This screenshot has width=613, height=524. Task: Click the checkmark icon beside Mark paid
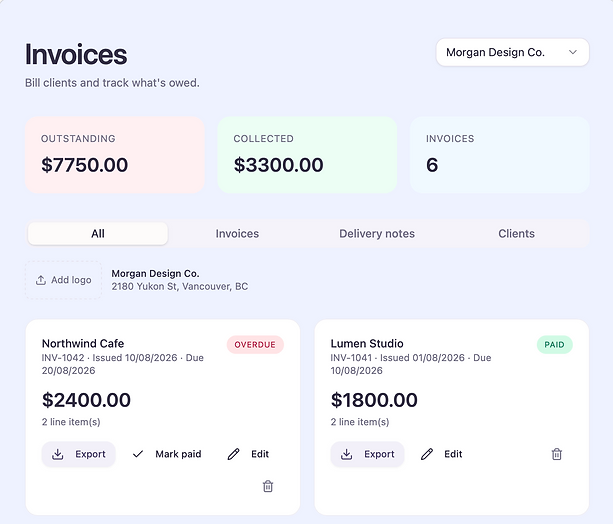click(x=138, y=454)
